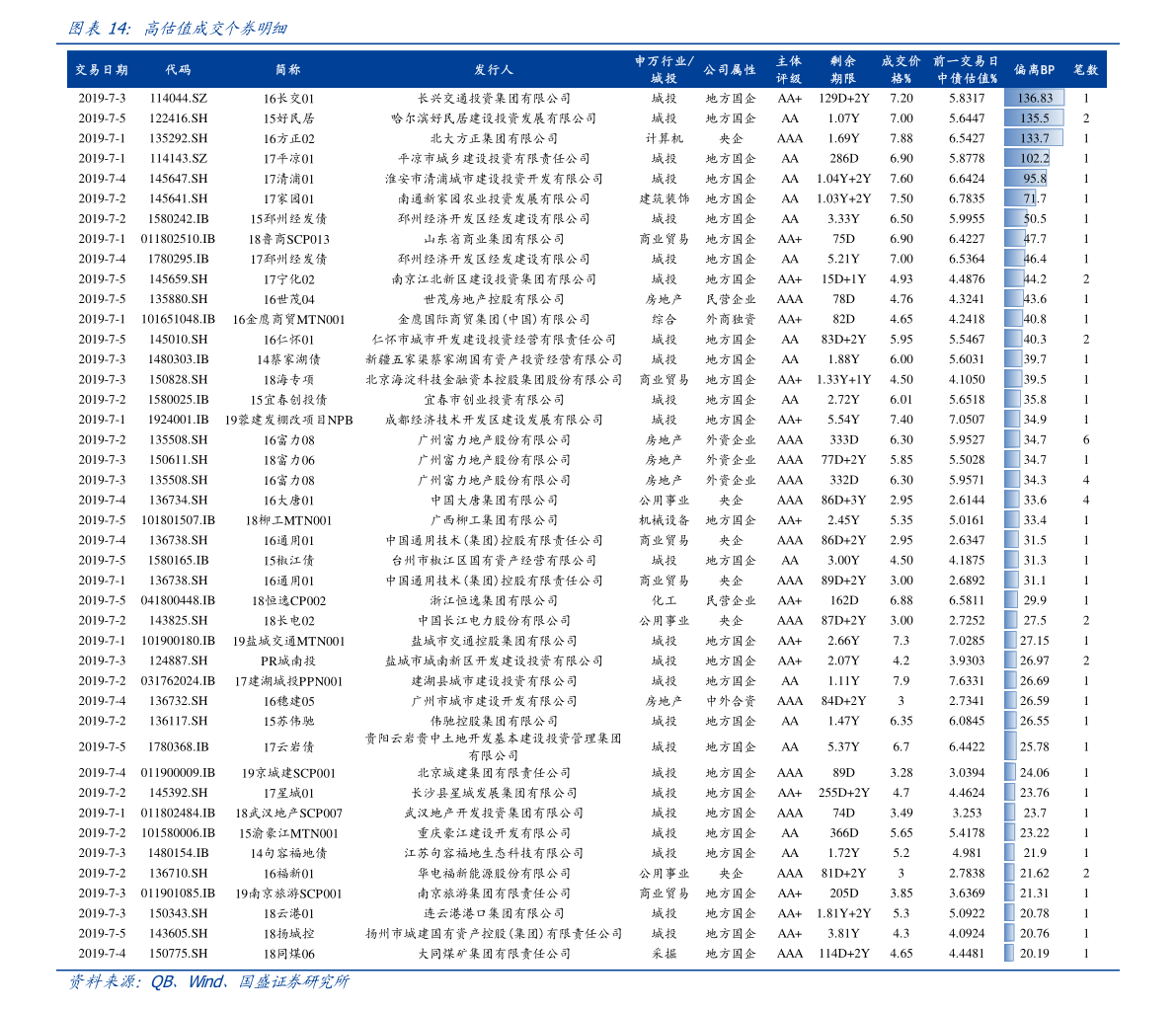Click bond name '19蓉建发棚改项目NPB'

tap(288, 420)
